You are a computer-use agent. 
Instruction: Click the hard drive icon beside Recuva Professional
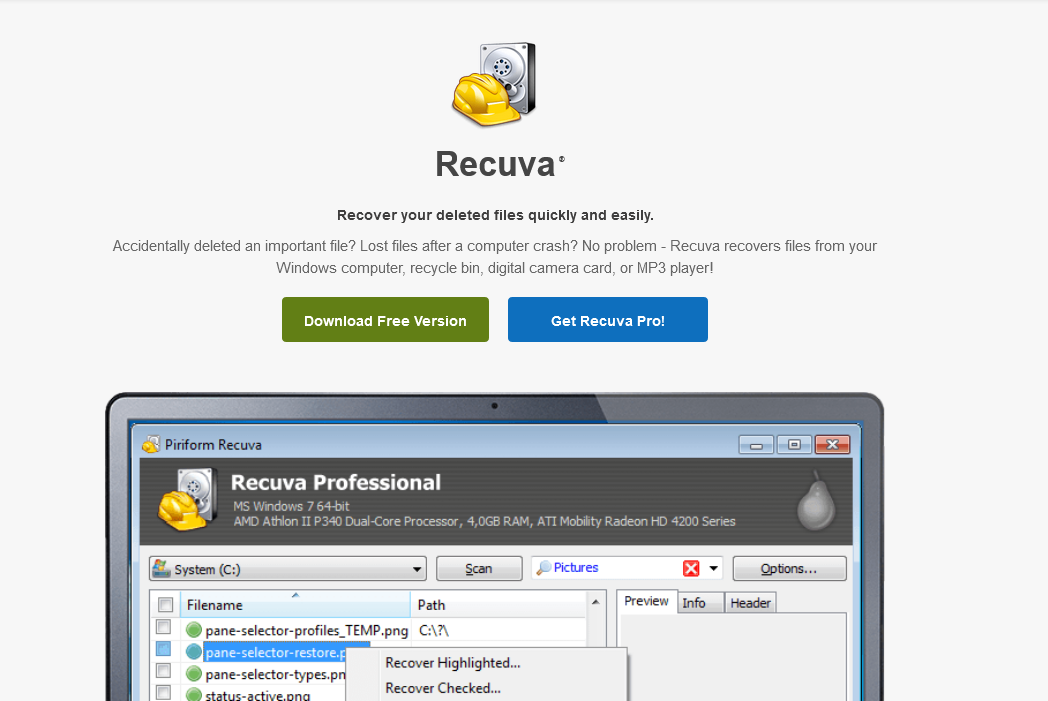(x=187, y=500)
